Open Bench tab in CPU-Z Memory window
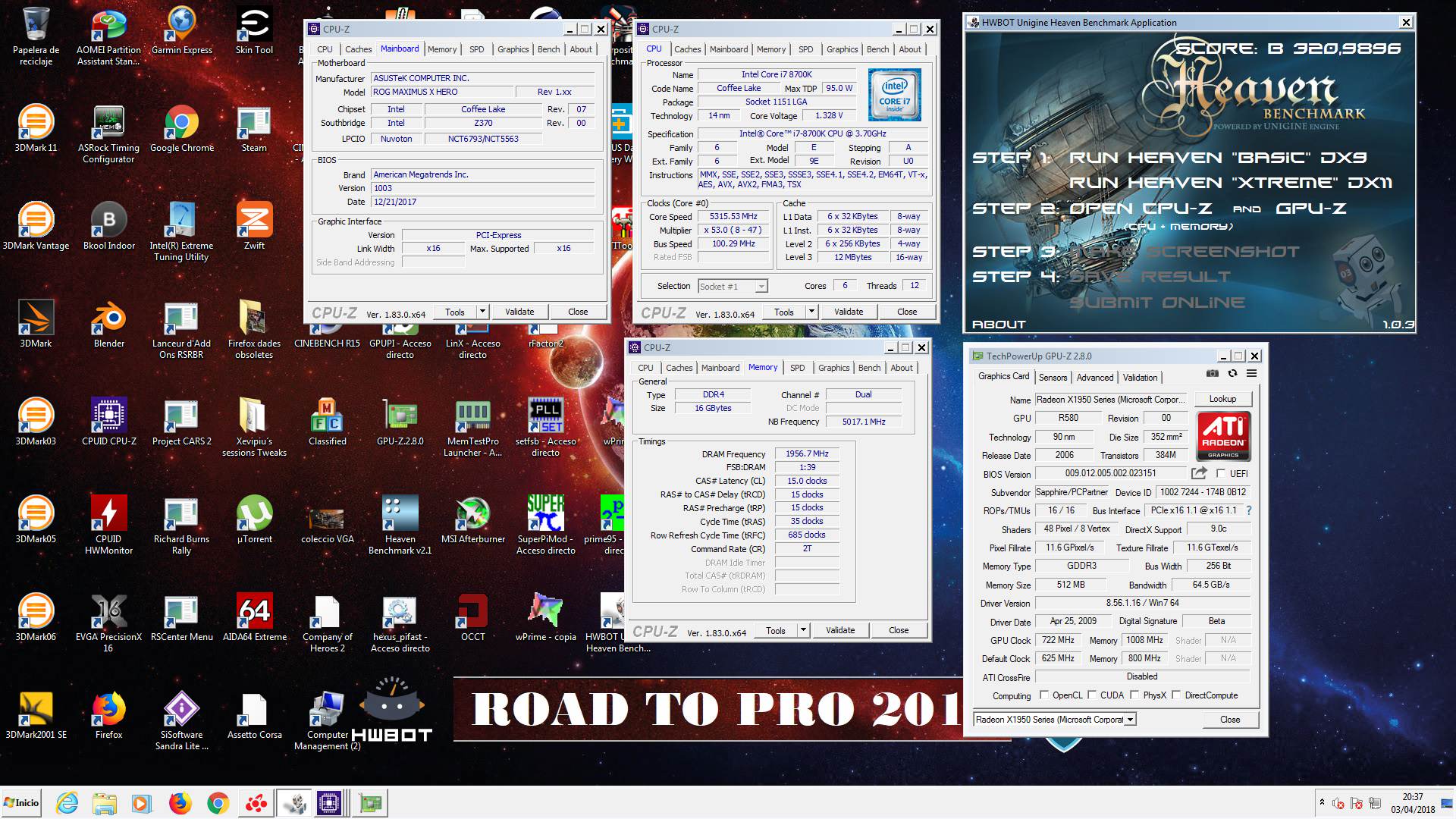The width and height of the screenshot is (1456, 819). (869, 368)
